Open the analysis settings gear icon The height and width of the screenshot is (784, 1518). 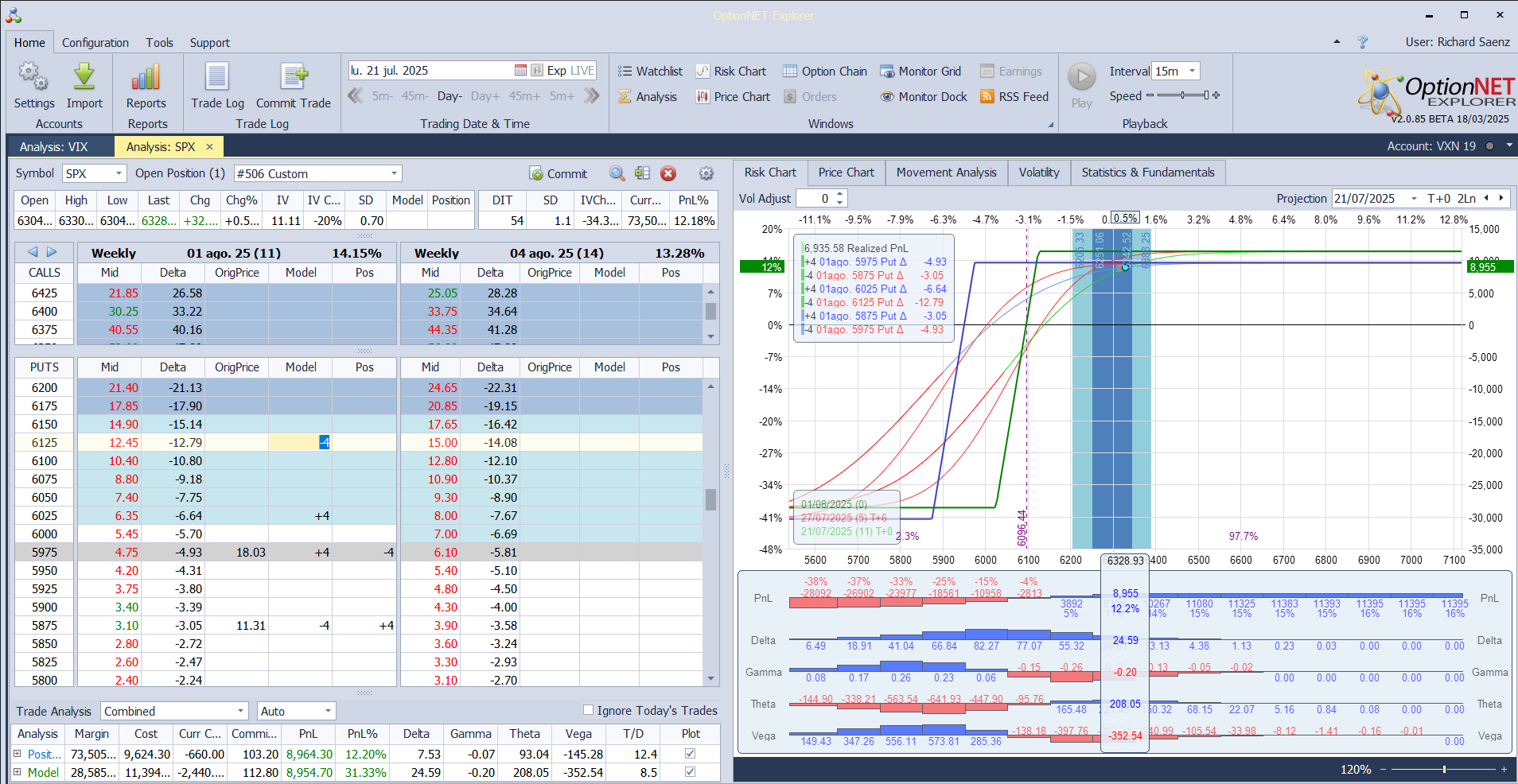pos(706,173)
